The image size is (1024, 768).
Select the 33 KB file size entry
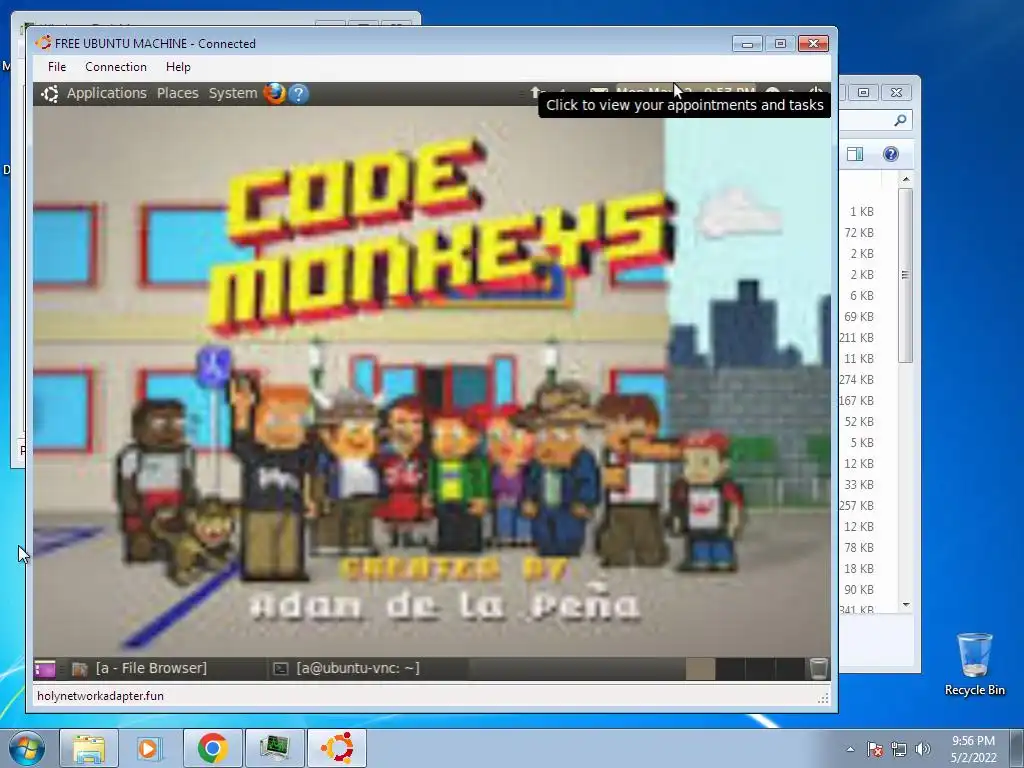tap(859, 485)
